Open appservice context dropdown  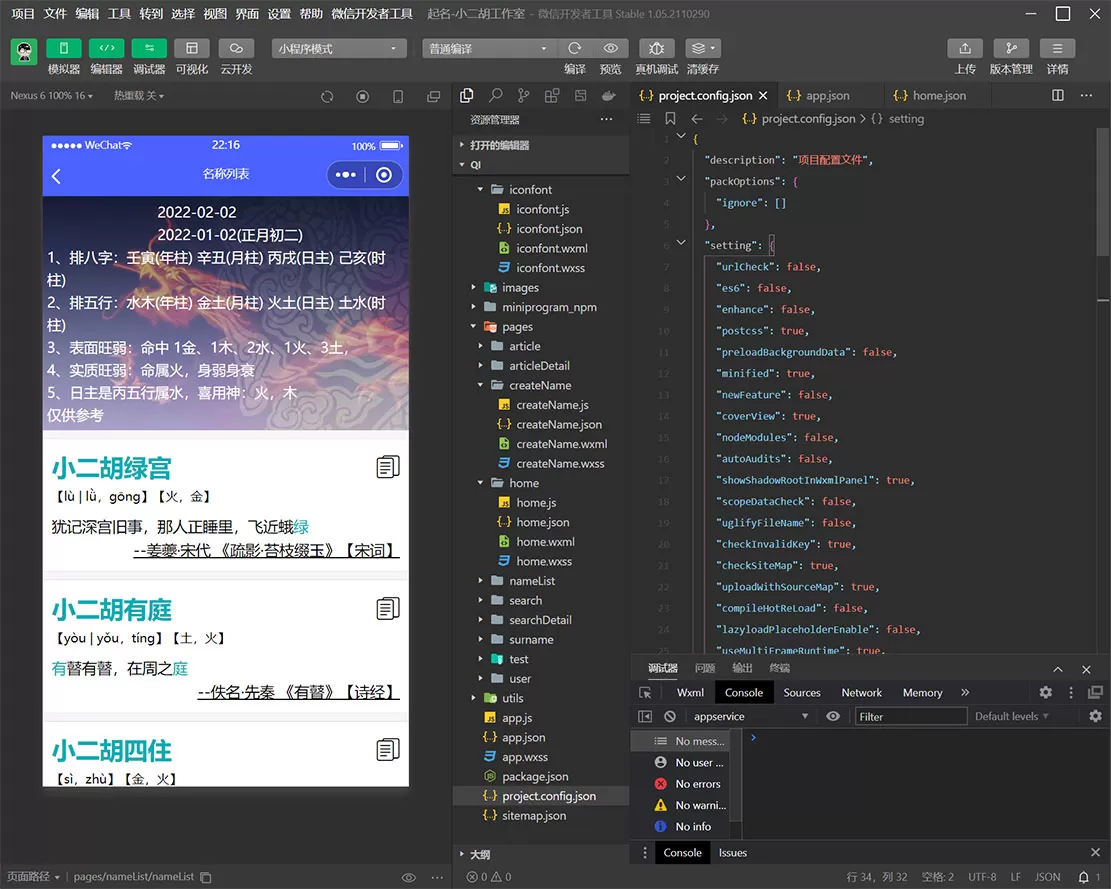coord(750,717)
